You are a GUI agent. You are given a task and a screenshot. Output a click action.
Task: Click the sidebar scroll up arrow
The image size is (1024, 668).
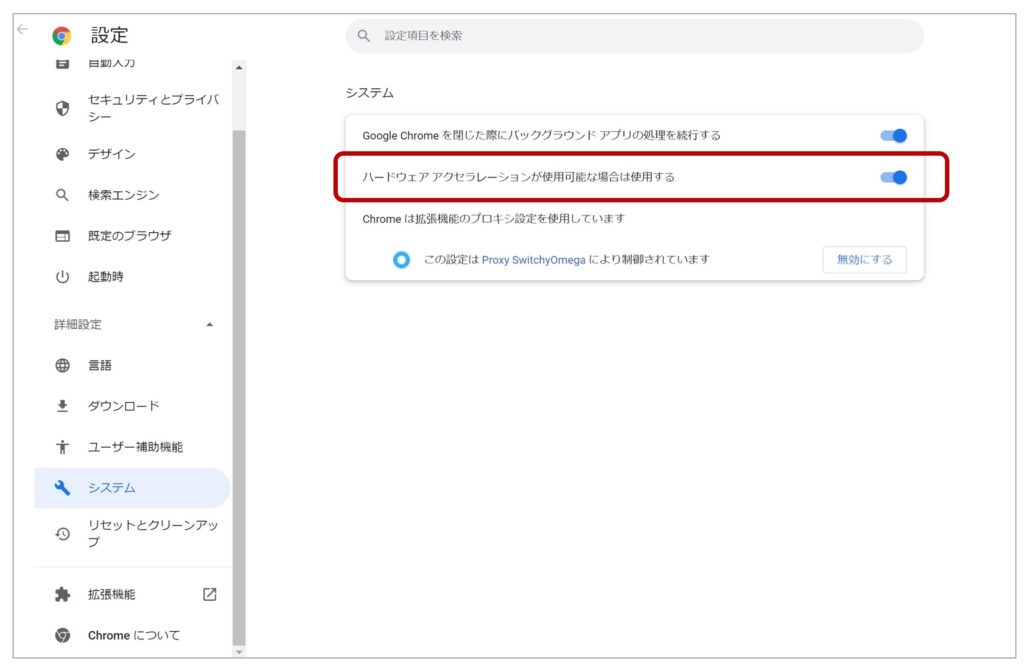[x=238, y=68]
